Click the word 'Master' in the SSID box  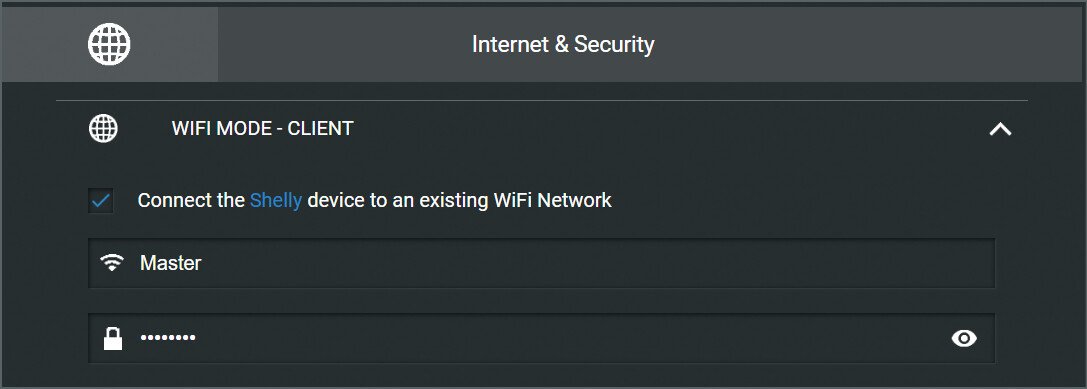click(171, 263)
